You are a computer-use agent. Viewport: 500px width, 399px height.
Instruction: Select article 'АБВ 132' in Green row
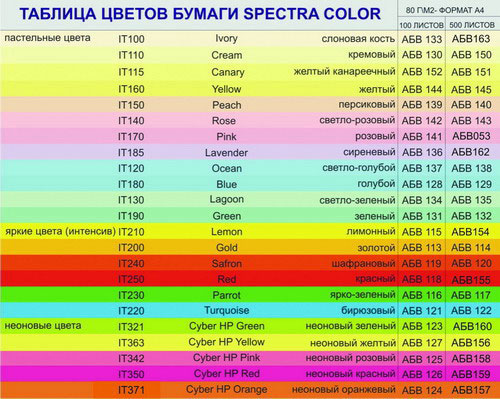(471, 216)
